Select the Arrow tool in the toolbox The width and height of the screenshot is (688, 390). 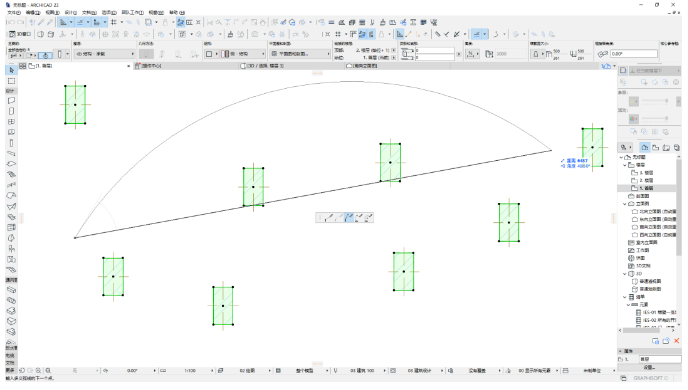tap(11, 70)
